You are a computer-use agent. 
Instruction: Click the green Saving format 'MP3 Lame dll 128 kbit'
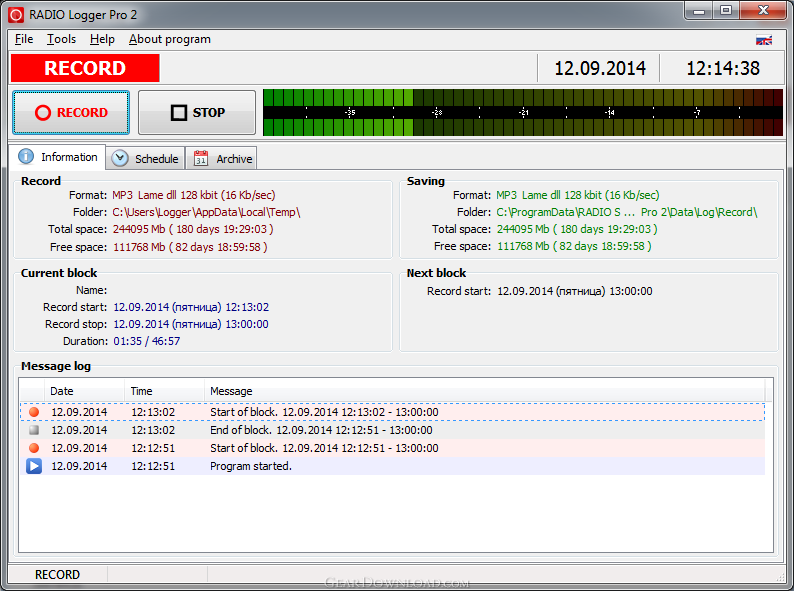pyautogui.click(x=577, y=195)
